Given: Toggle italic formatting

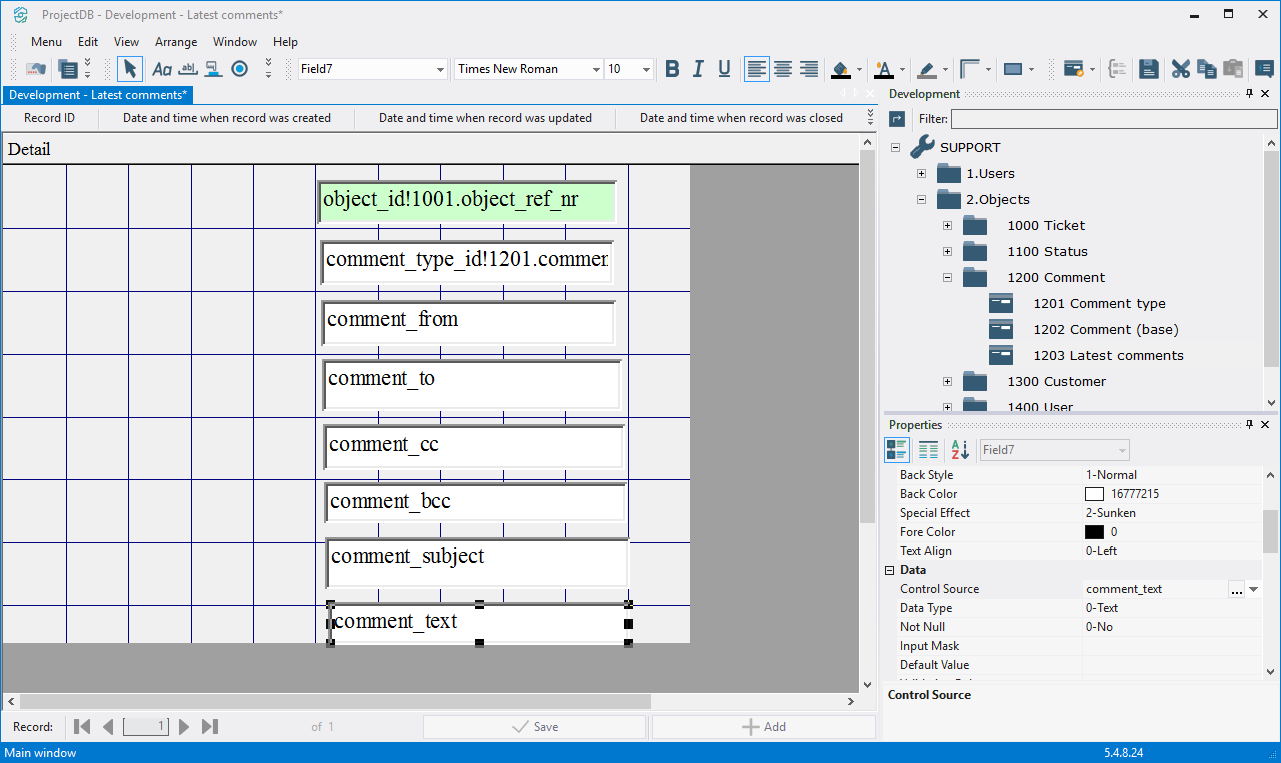Looking at the screenshot, I should [x=698, y=69].
